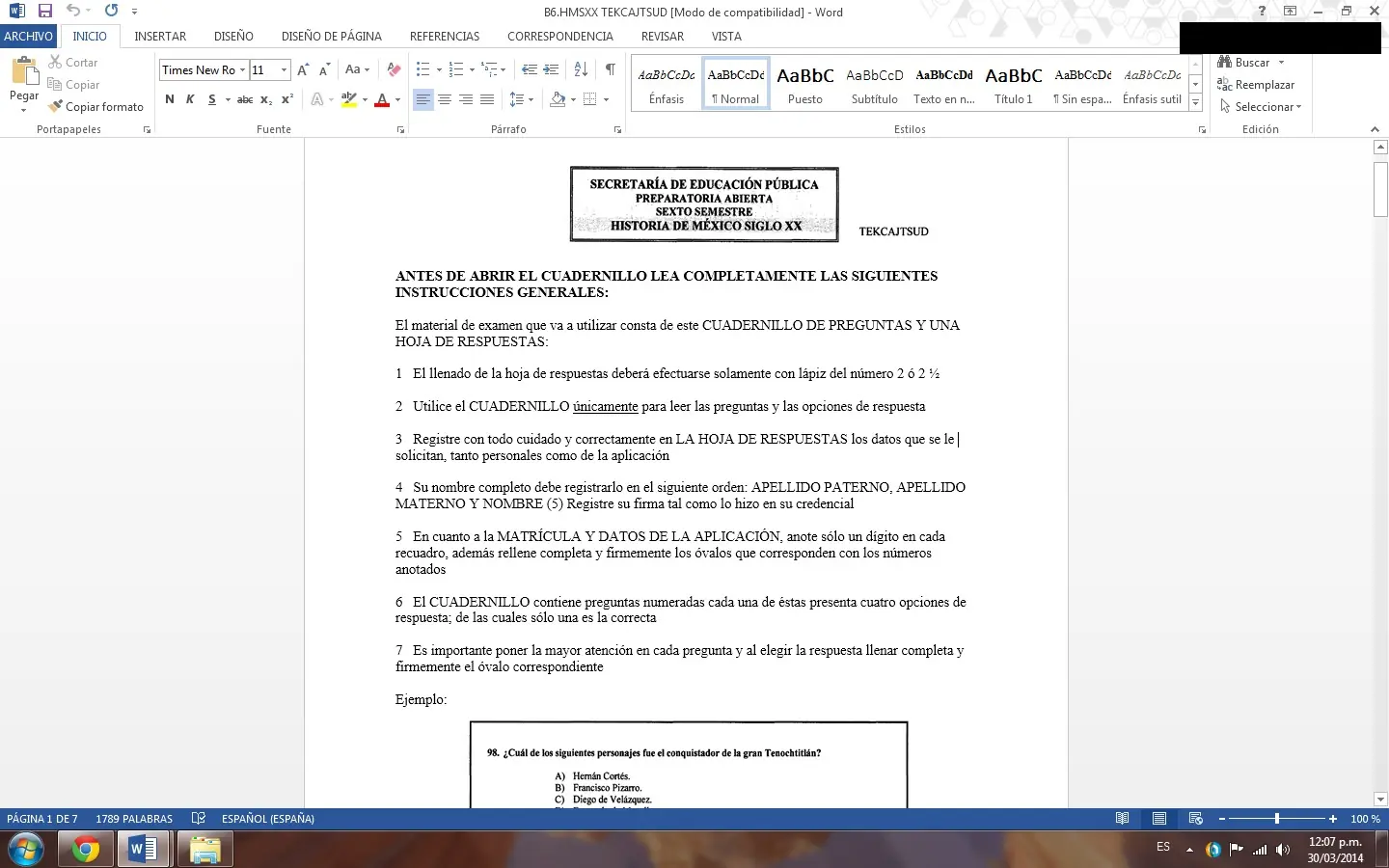The image size is (1389, 868).
Task: Justify paragraph text
Action: pyautogui.click(x=487, y=99)
